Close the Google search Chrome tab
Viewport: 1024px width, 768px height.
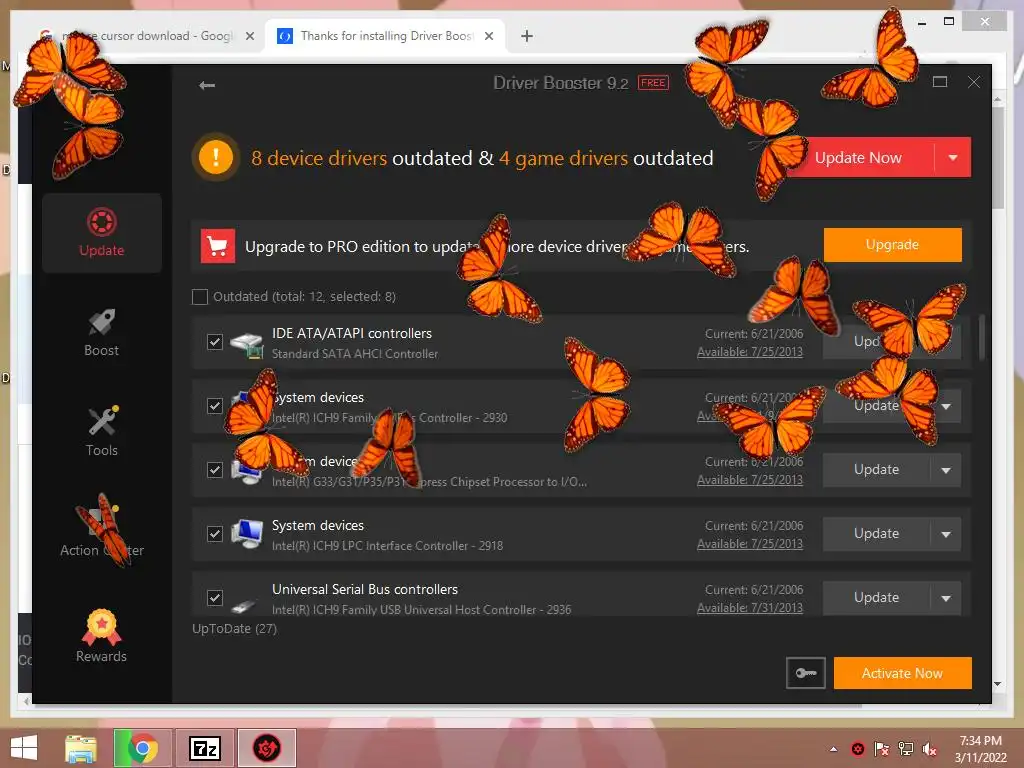tap(249, 36)
